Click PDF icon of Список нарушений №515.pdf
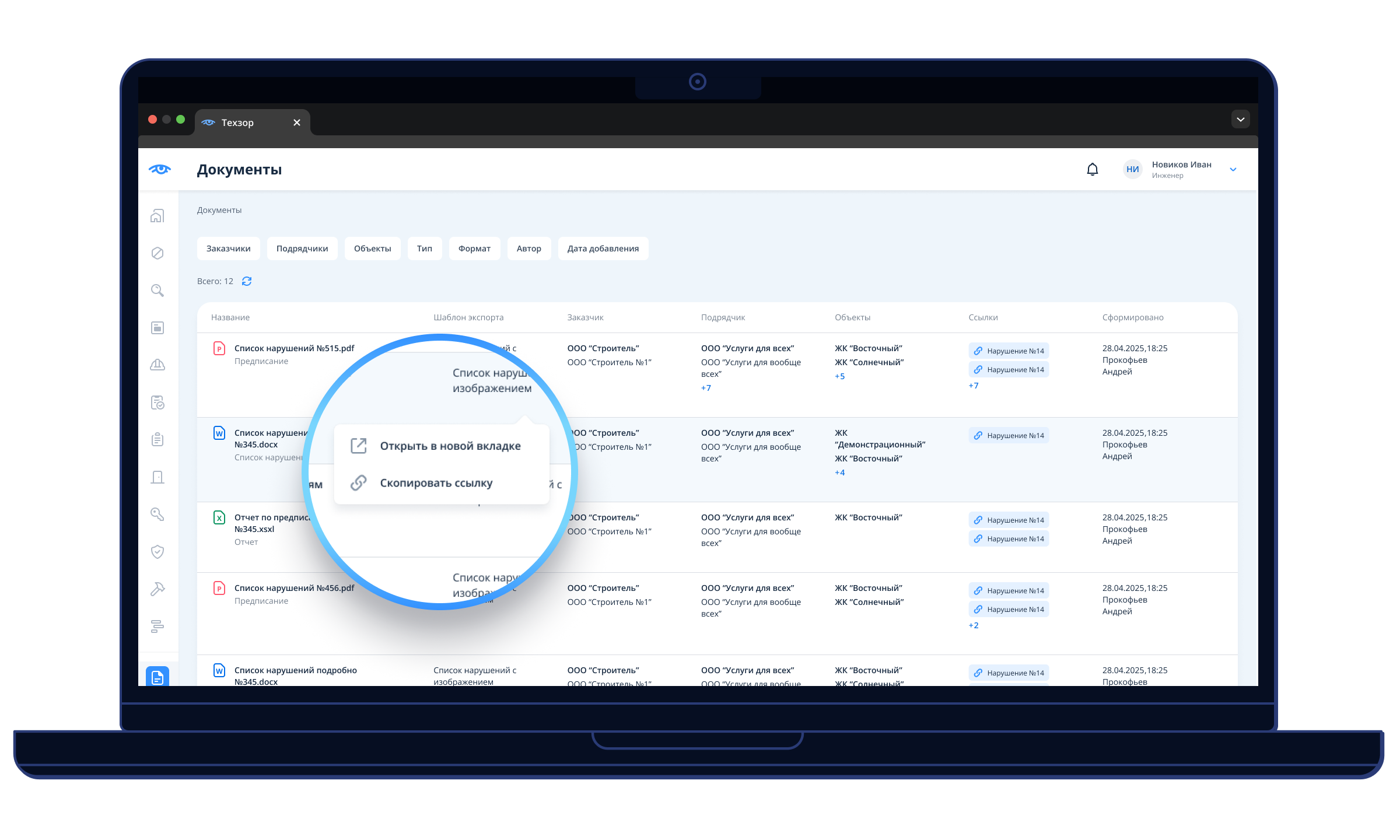 pyautogui.click(x=219, y=349)
